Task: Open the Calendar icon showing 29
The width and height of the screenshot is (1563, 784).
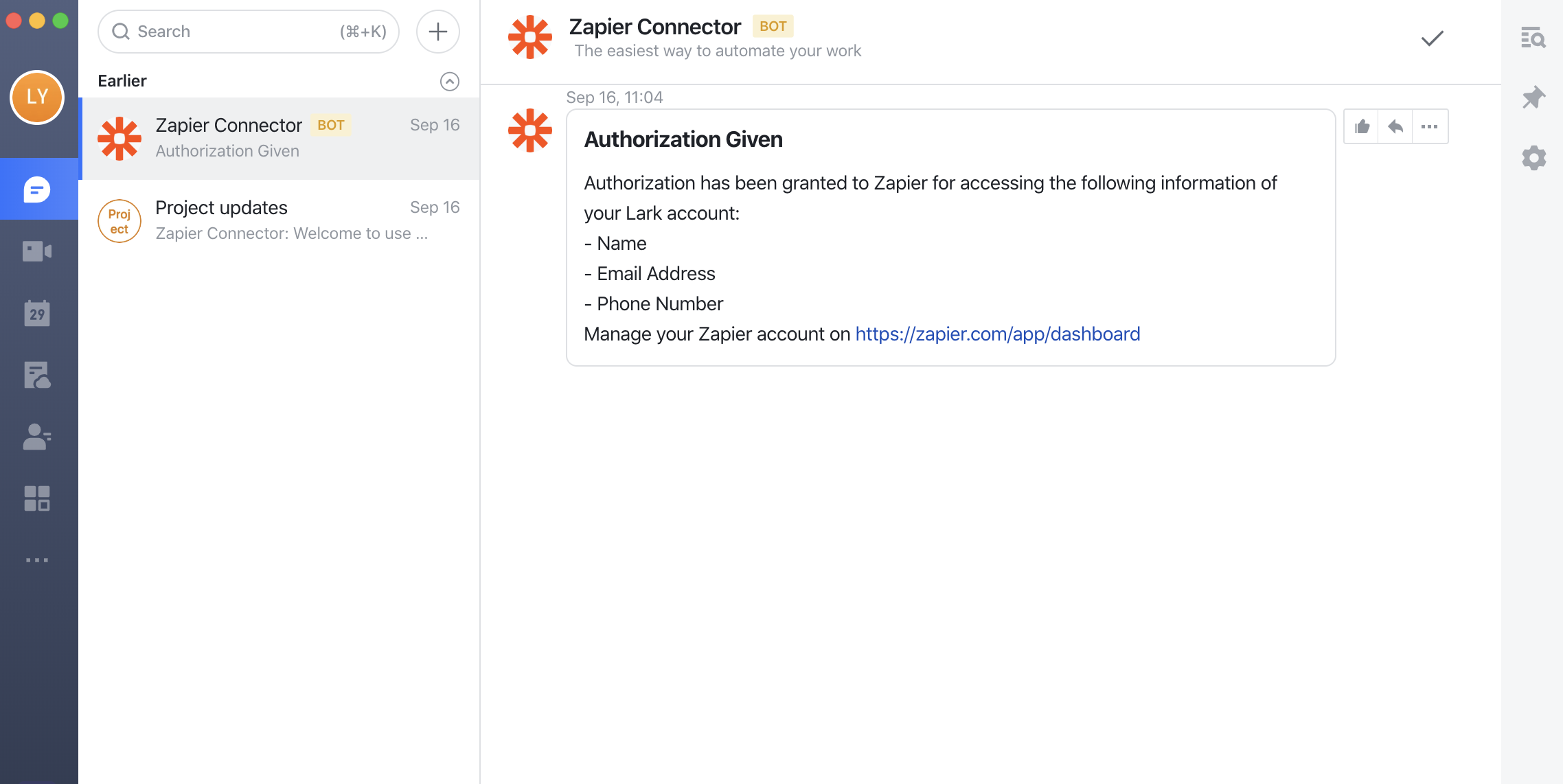Action: coord(37,313)
